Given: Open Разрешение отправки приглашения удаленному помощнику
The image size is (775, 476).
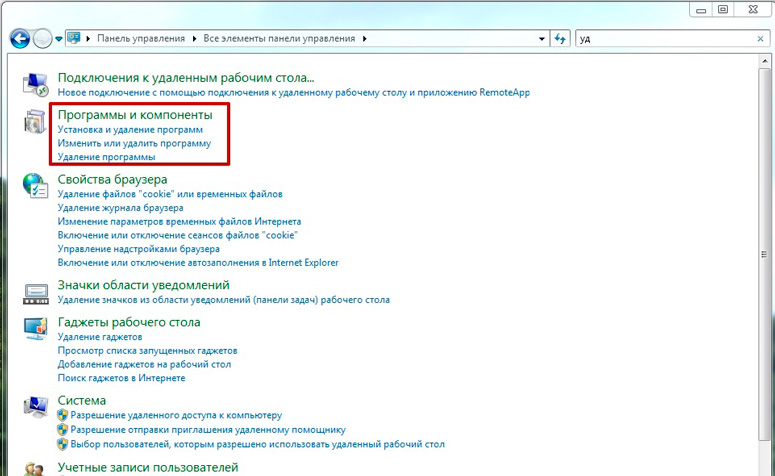Looking at the screenshot, I should [208, 430].
